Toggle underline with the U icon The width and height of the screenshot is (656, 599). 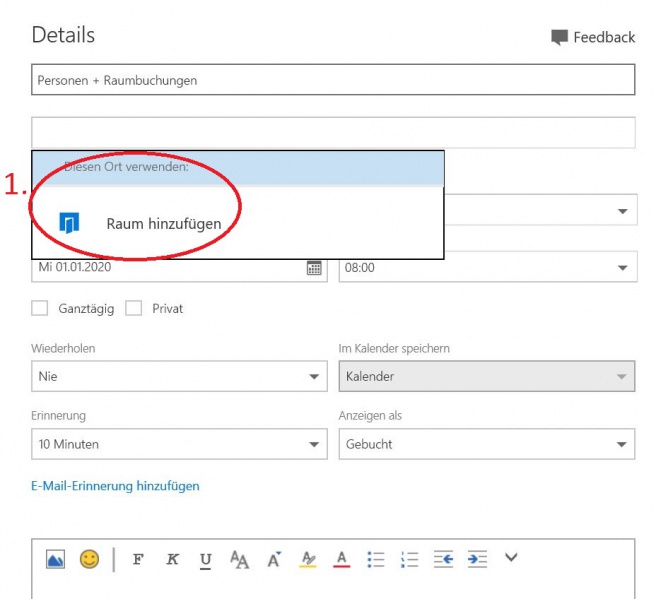[205, 560]
